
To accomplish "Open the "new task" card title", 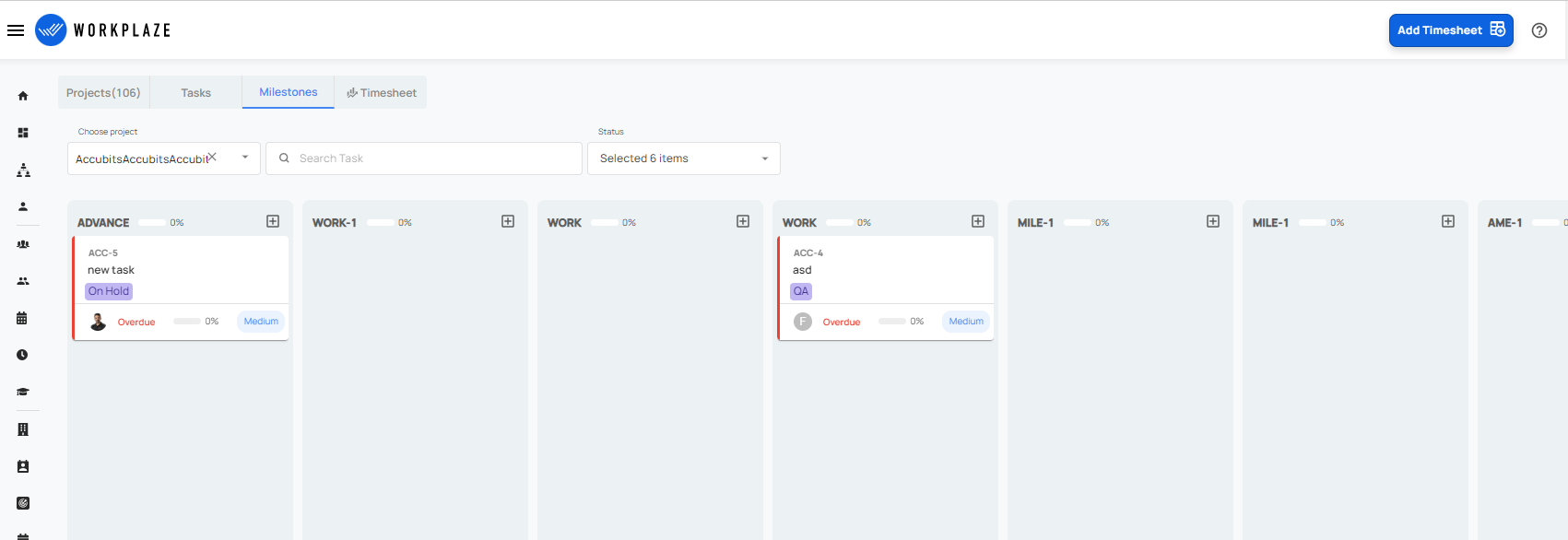I will [111, 270].
